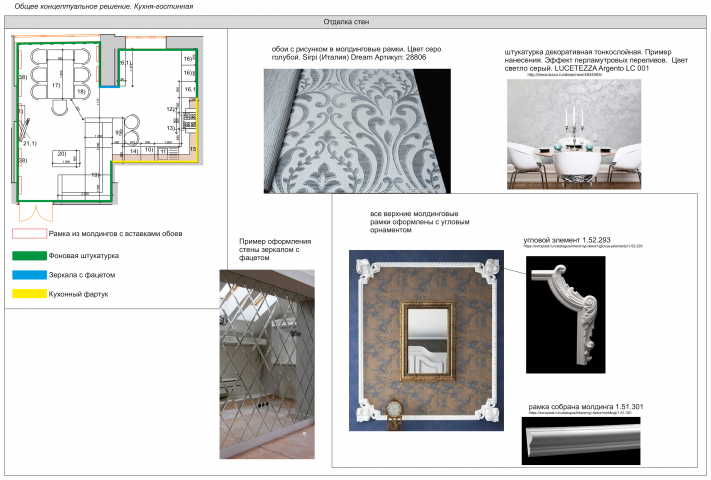Select the все верхние молдинговые рамки caption
This screenshot has width=711, height=480.
click(x=419, y=222)
